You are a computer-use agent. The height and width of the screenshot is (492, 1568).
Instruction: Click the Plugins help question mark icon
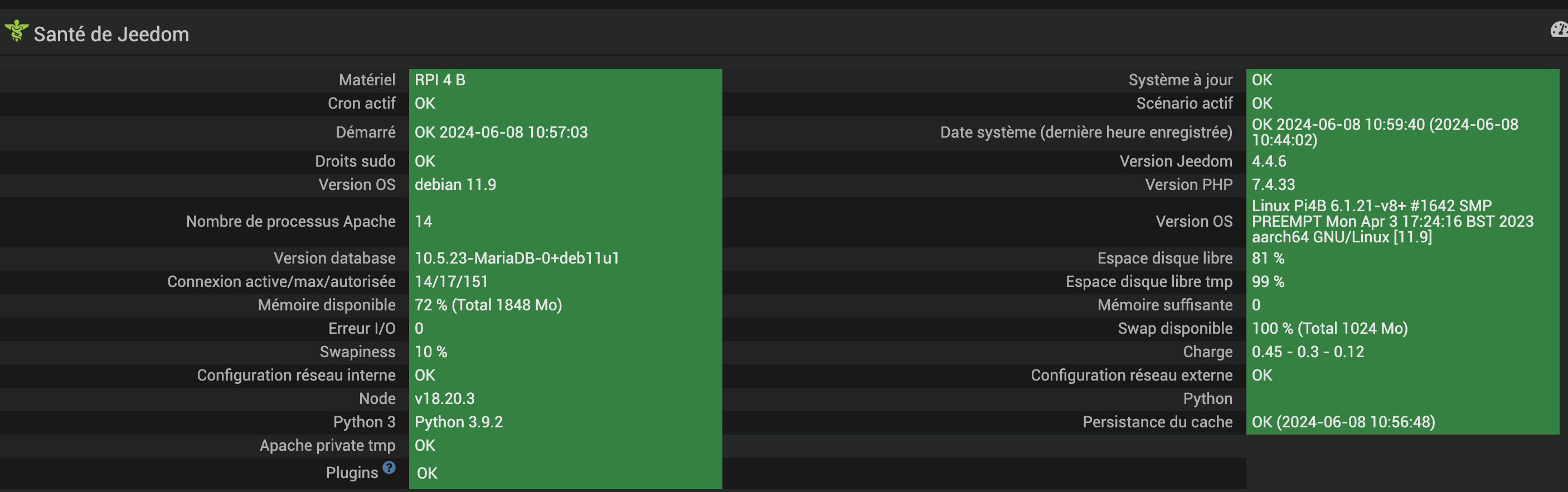click(x=389, y=467)
